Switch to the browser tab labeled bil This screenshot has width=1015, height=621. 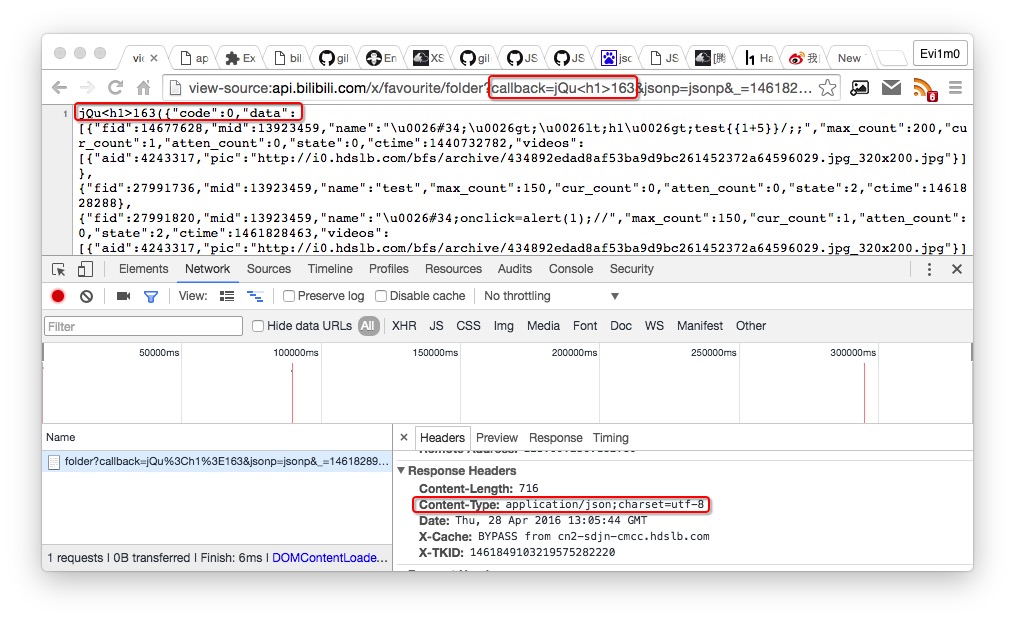point(288,58)
